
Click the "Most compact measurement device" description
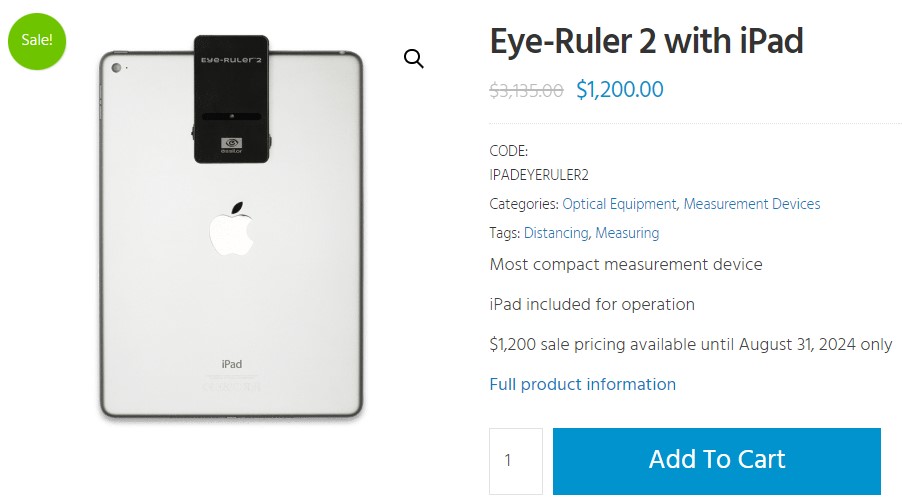tap(626, 264)
